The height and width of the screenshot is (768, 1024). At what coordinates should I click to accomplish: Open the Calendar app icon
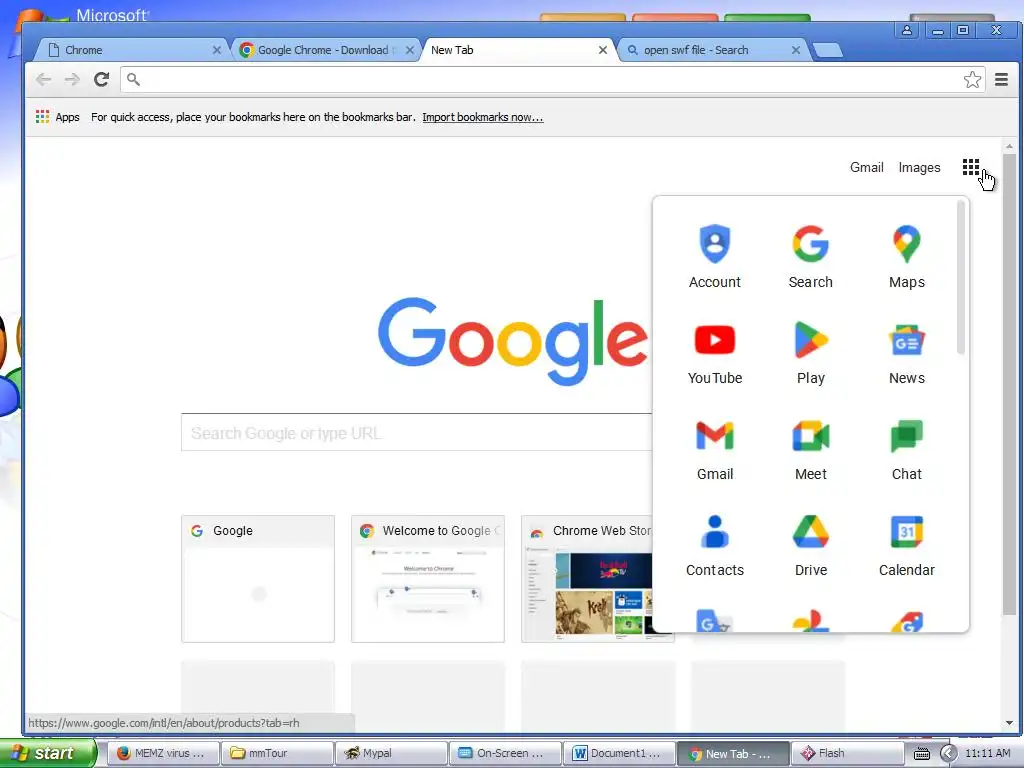point(906,545)
